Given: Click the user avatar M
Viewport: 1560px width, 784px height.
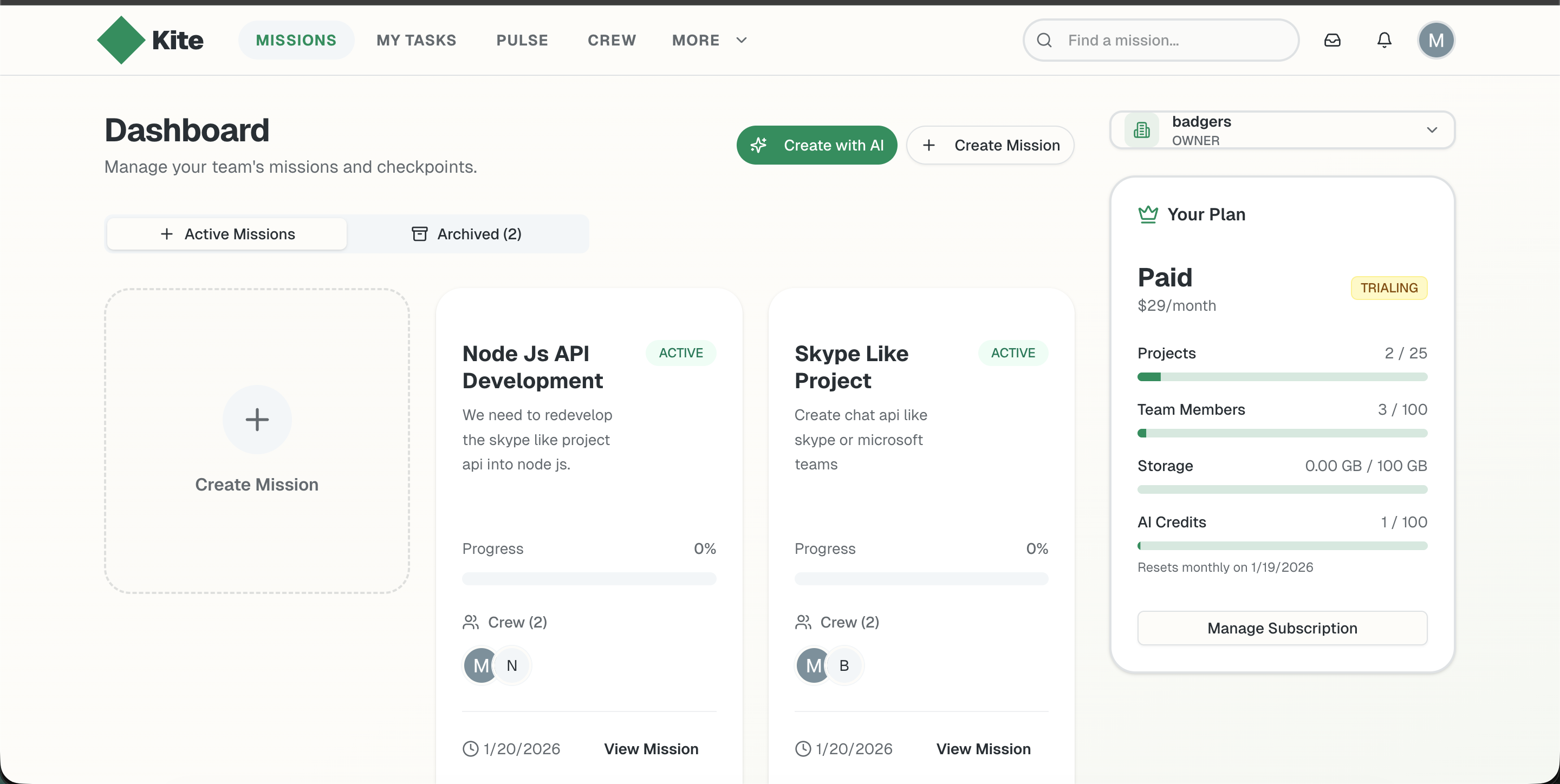Looking at the screenshot, I should [x=1436, y=40].
